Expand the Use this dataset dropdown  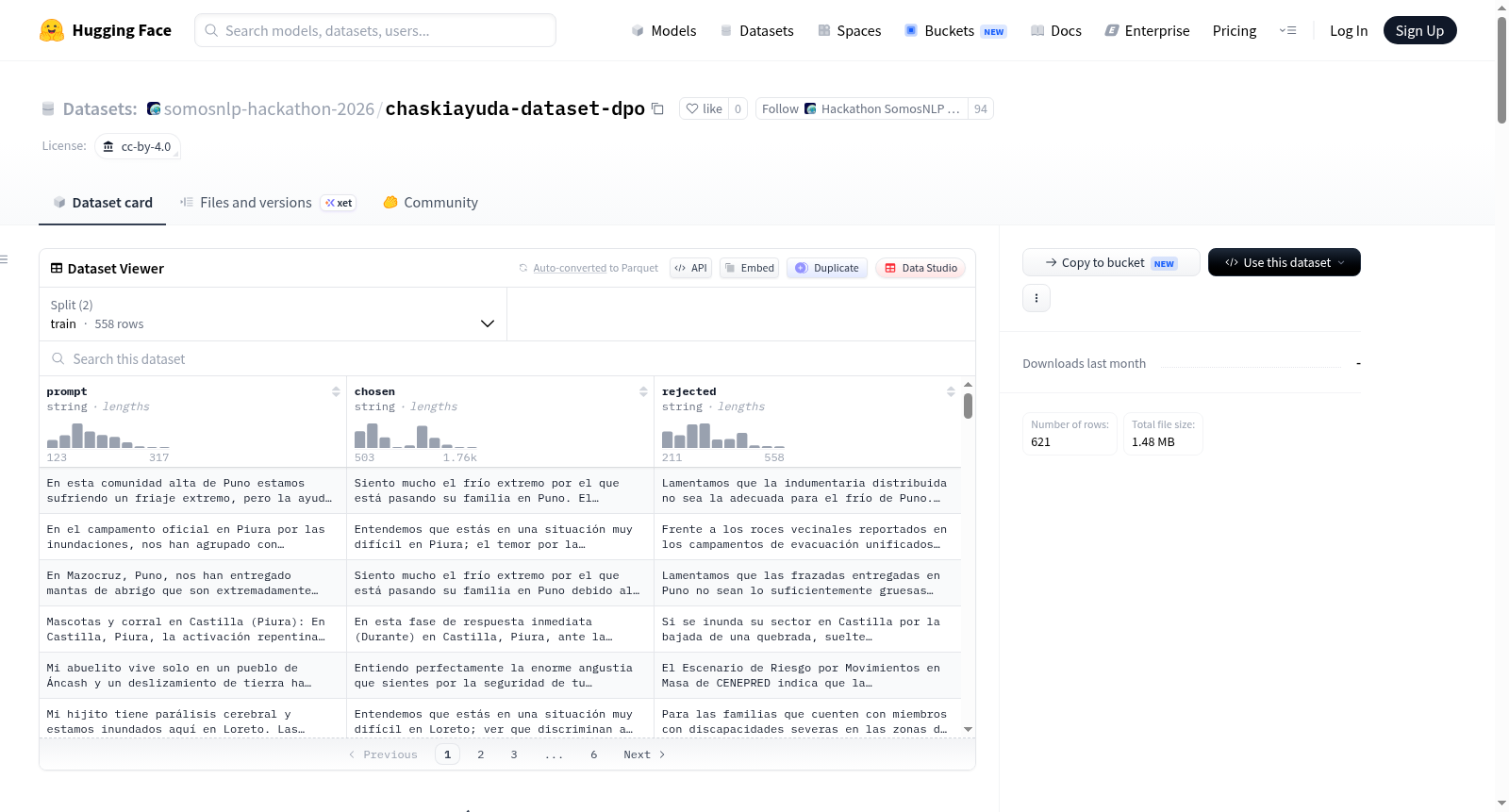[1285, 262]
